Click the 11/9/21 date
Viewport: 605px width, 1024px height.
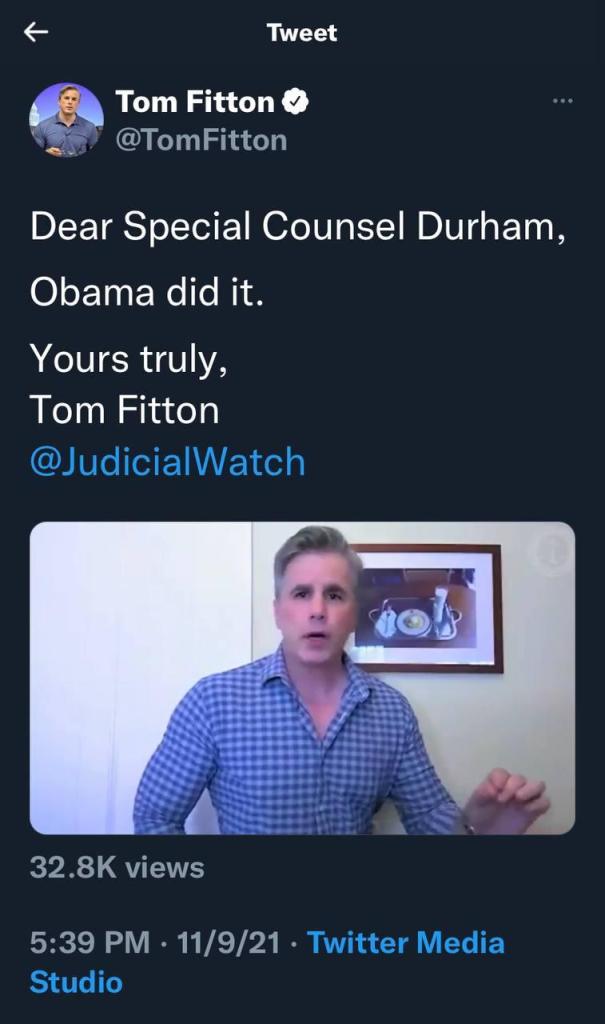coord(228,942)
